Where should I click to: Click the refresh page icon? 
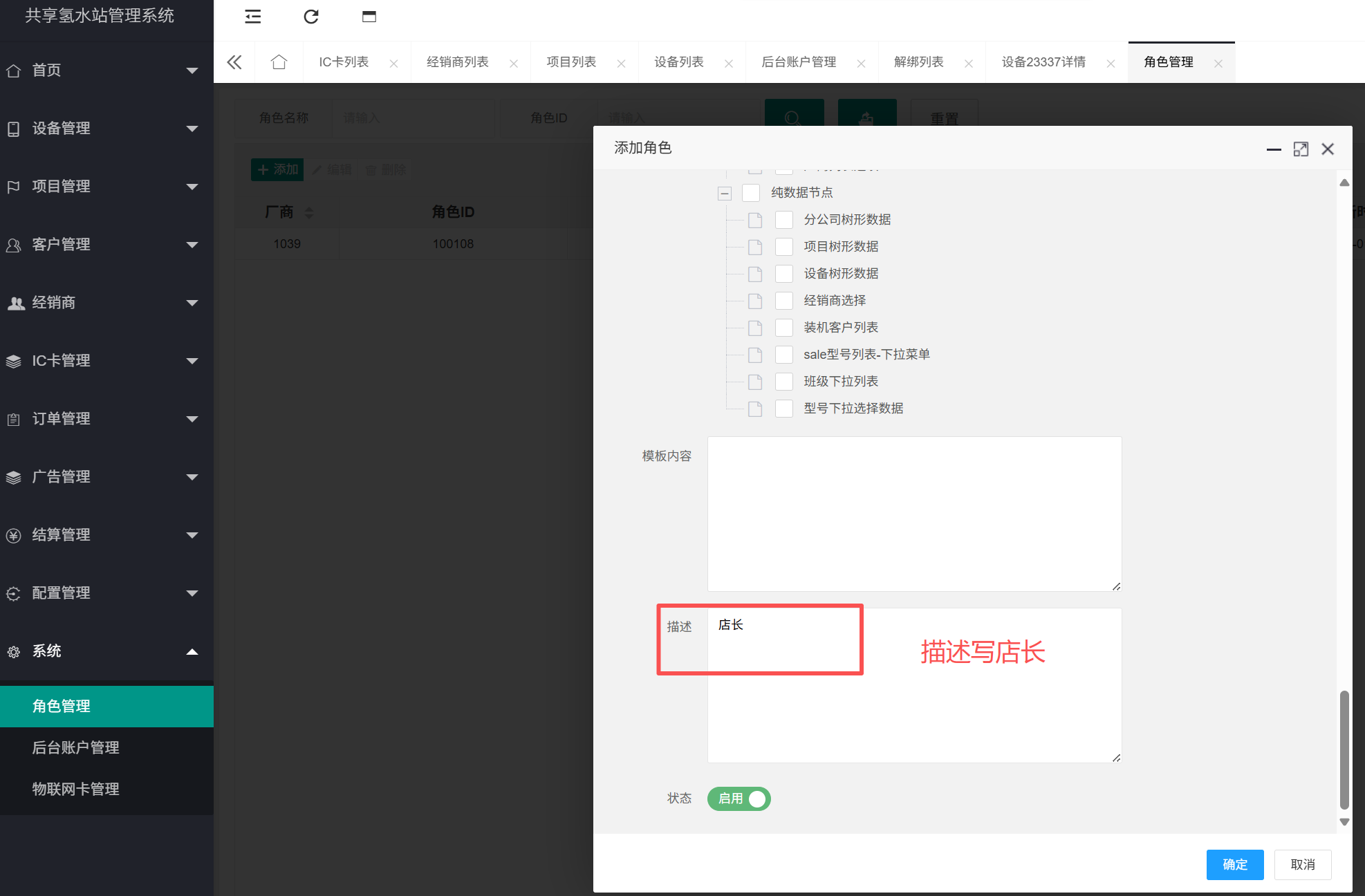[x=311, y=17]
